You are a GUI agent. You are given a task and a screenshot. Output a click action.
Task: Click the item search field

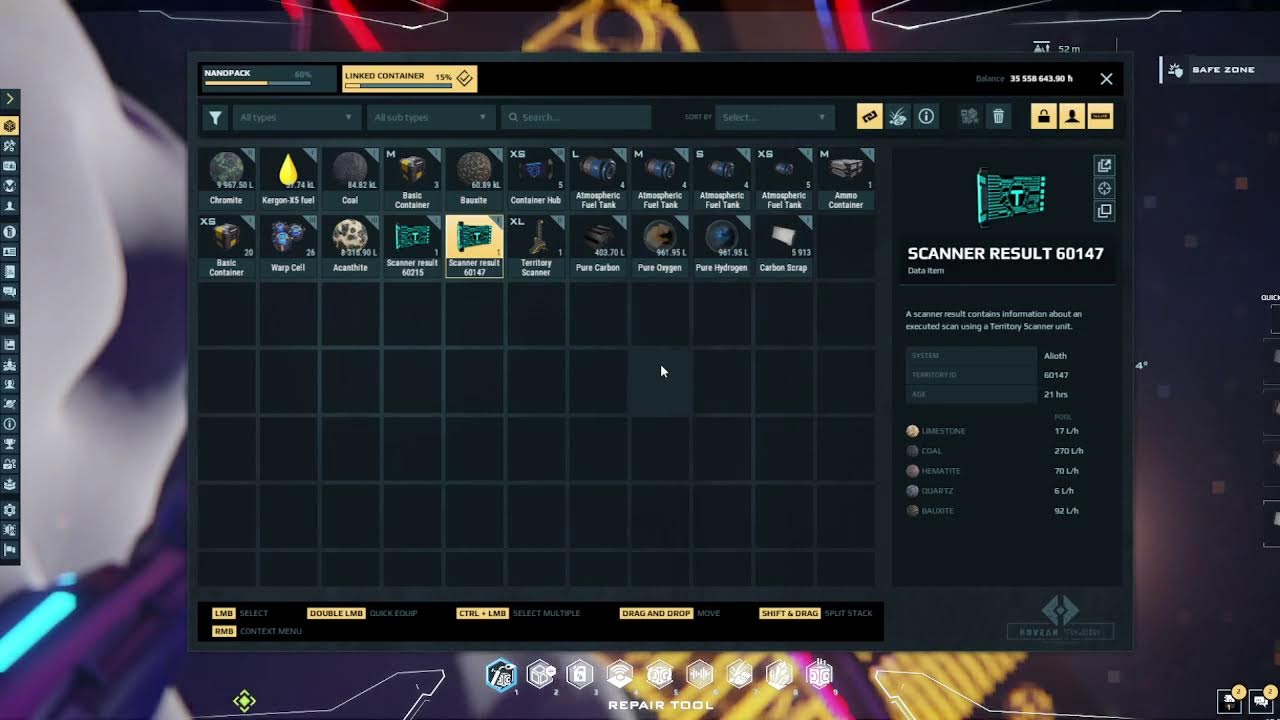(576, 117)
